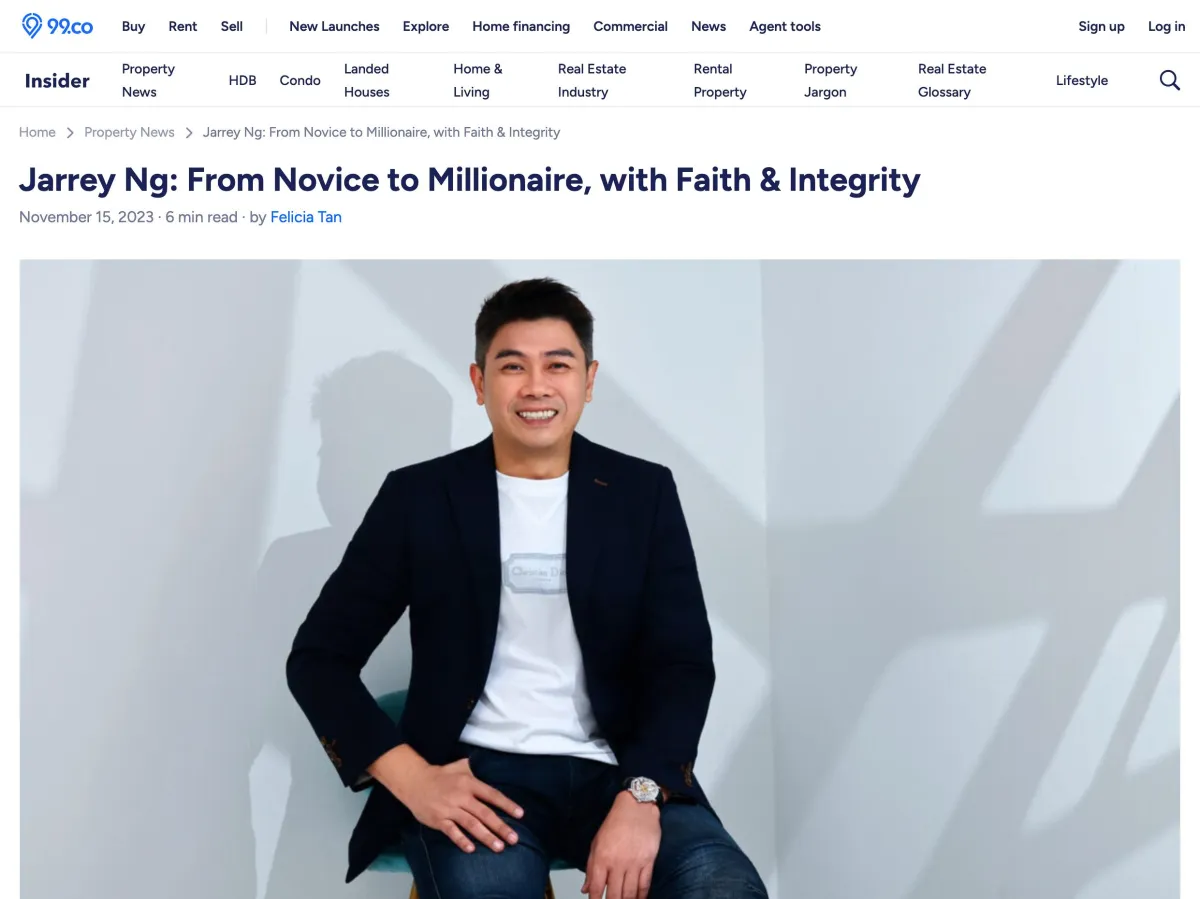1200x899 pixels.
Task: Click the 99.co logo icon
Action: (57, 26)
